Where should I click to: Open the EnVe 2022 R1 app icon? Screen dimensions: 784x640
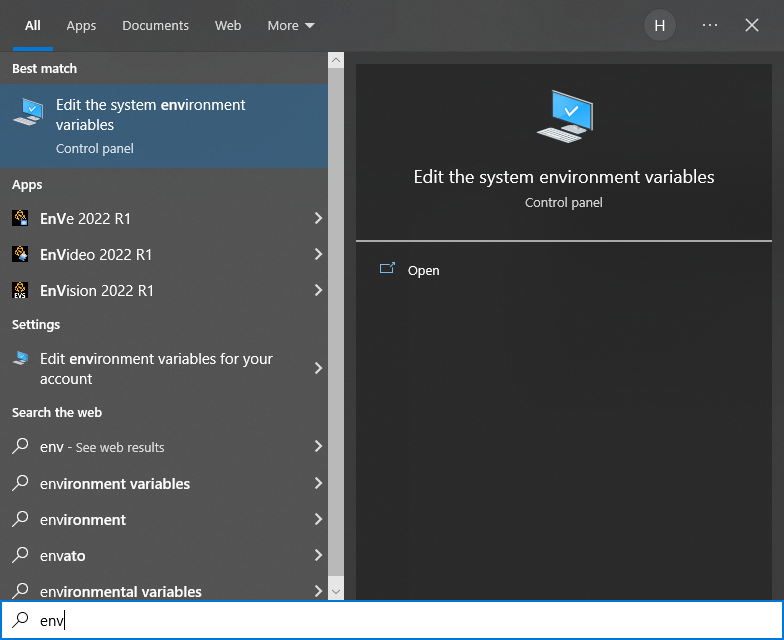pyautogui.click(x=20, y=218)
